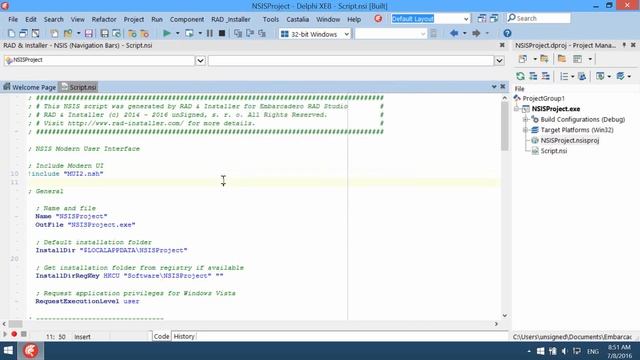Click the Save file toolbar icon

click(89, 33)
